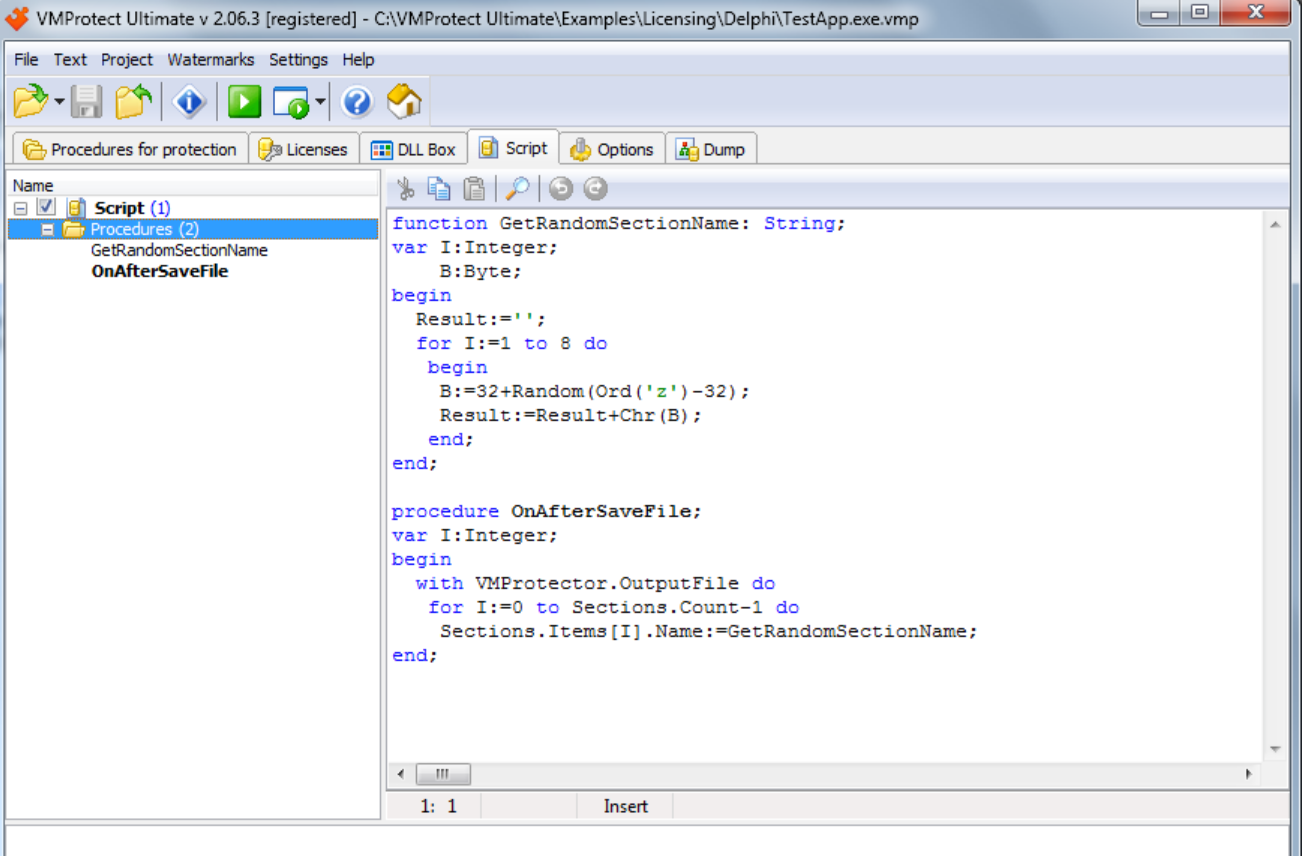Select OnAfterSaveFile procedure in the tree
This screenshot has height=856, width=1302.
click(159, 272)
